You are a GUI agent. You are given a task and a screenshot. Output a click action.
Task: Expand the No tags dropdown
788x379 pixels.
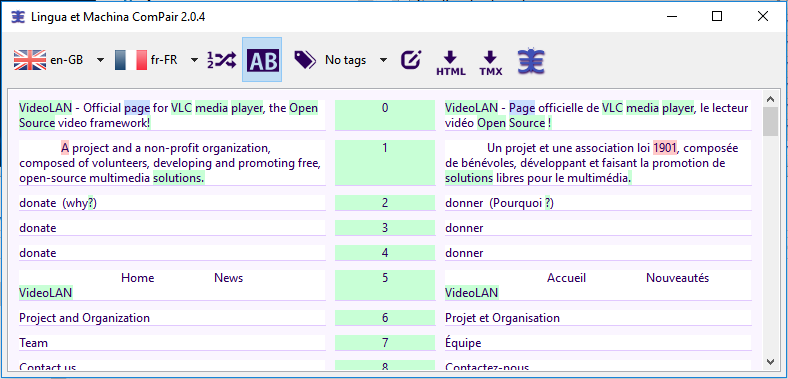pyautogui.click(x=383, y=60)
